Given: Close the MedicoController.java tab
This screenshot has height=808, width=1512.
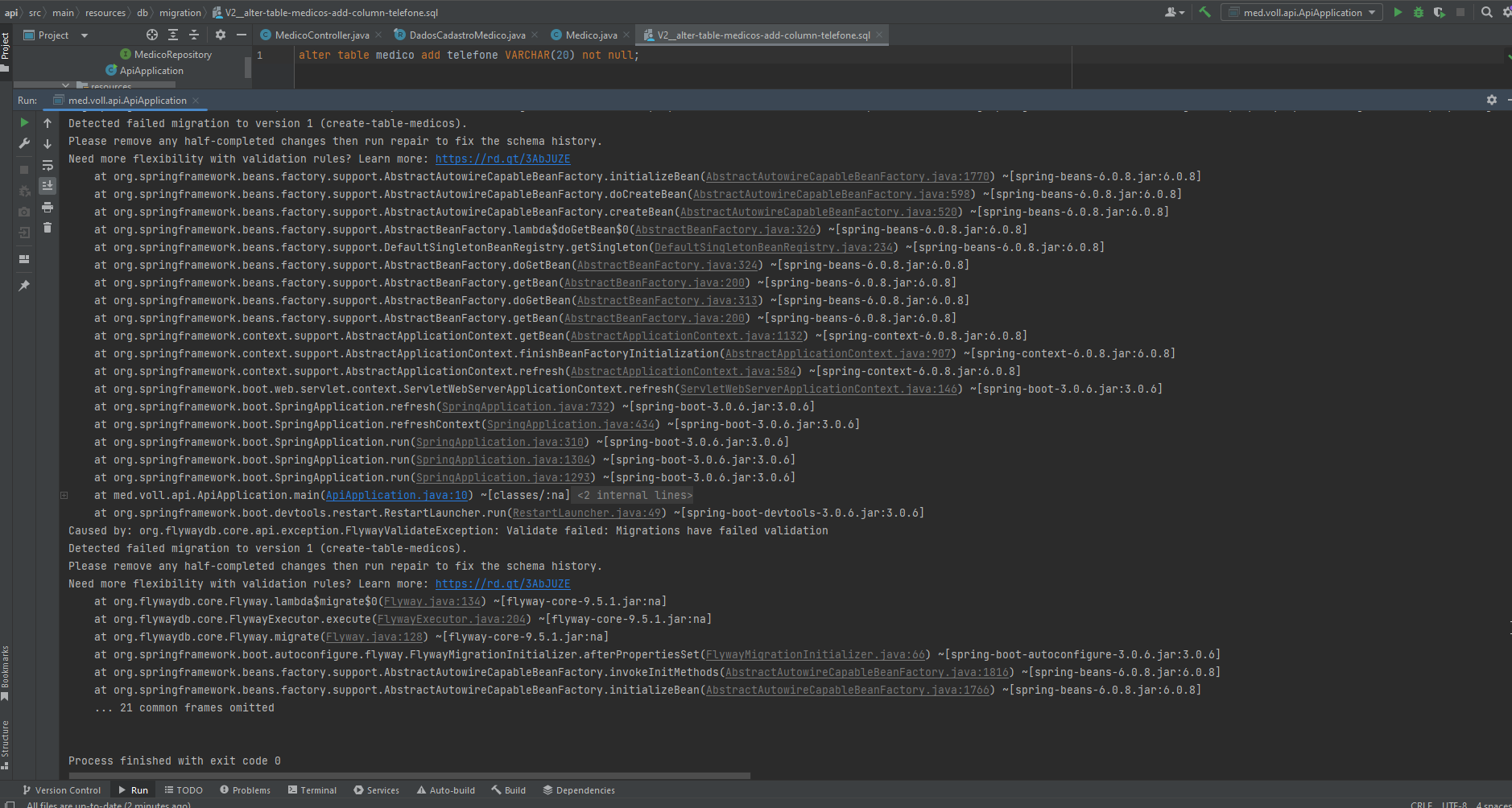Looking at the screenshot, I should coord(378,35).
